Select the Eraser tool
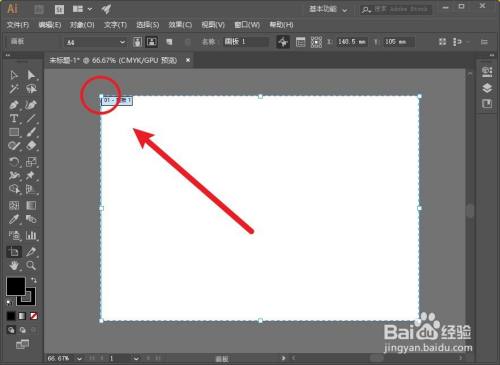 coord(31,146)
